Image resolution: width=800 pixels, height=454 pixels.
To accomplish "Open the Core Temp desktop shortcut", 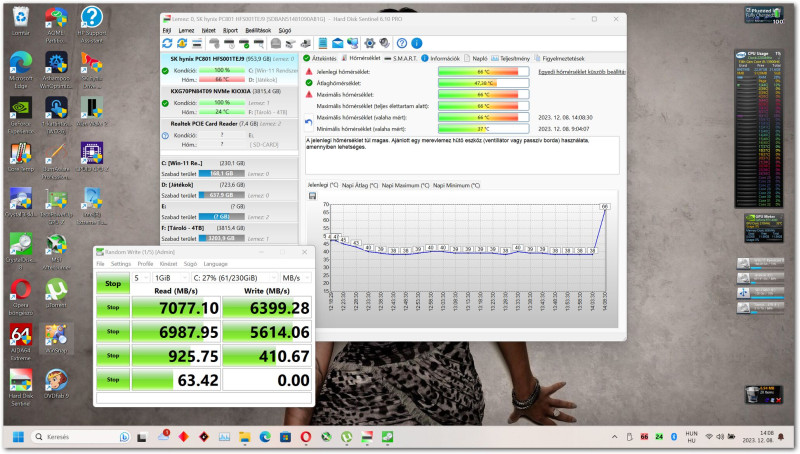I will [21, 158].
